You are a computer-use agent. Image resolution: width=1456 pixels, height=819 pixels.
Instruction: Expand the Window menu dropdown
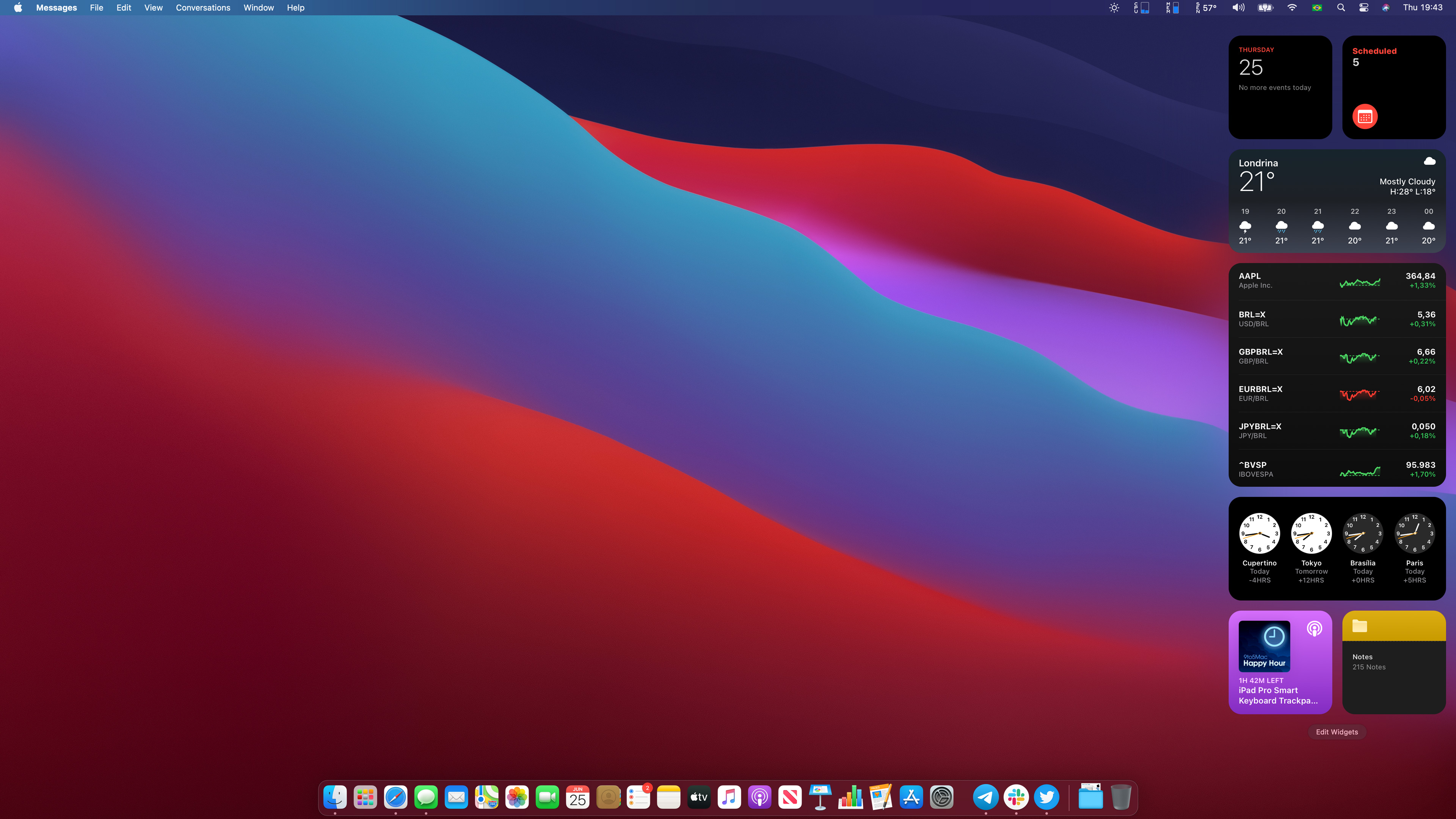pos(258,8)
